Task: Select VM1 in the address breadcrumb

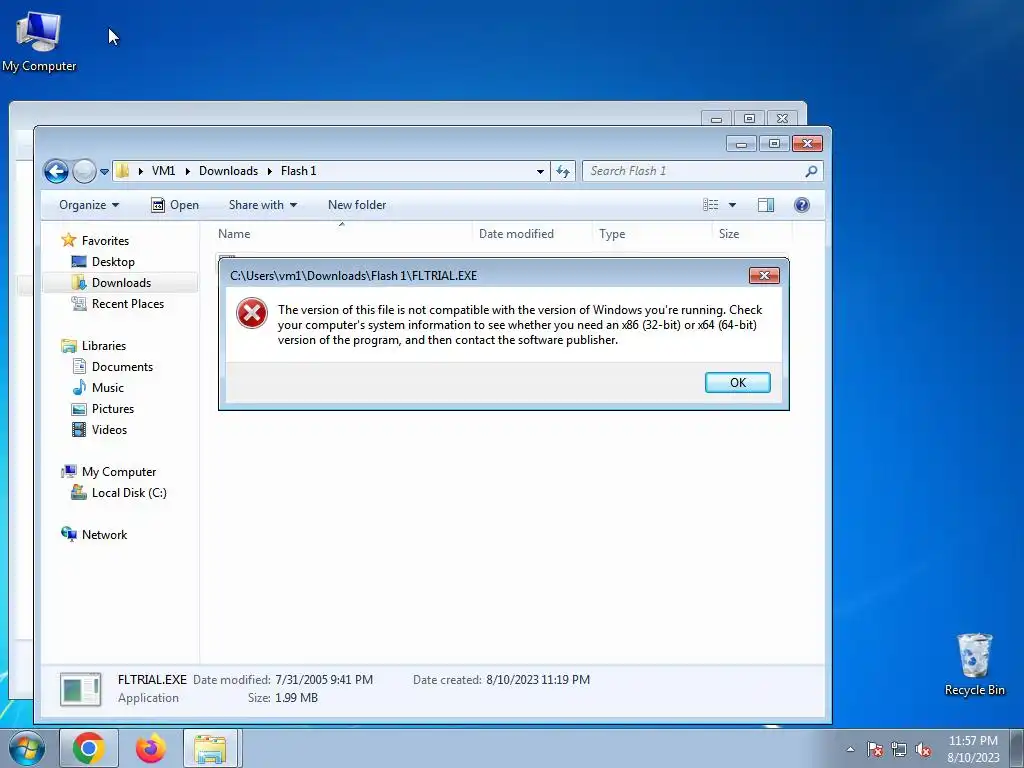Action: coord(163,171)
